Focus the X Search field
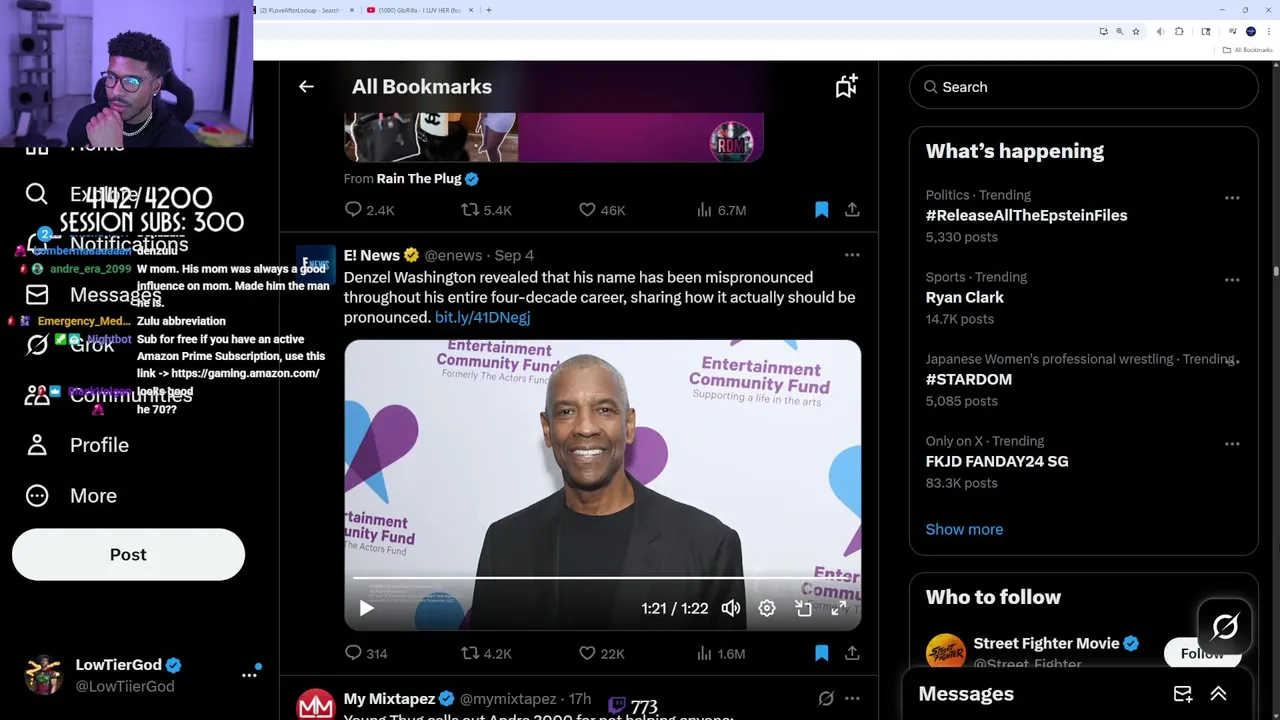The image size is (1280, 720). [x=1083, y=87]
